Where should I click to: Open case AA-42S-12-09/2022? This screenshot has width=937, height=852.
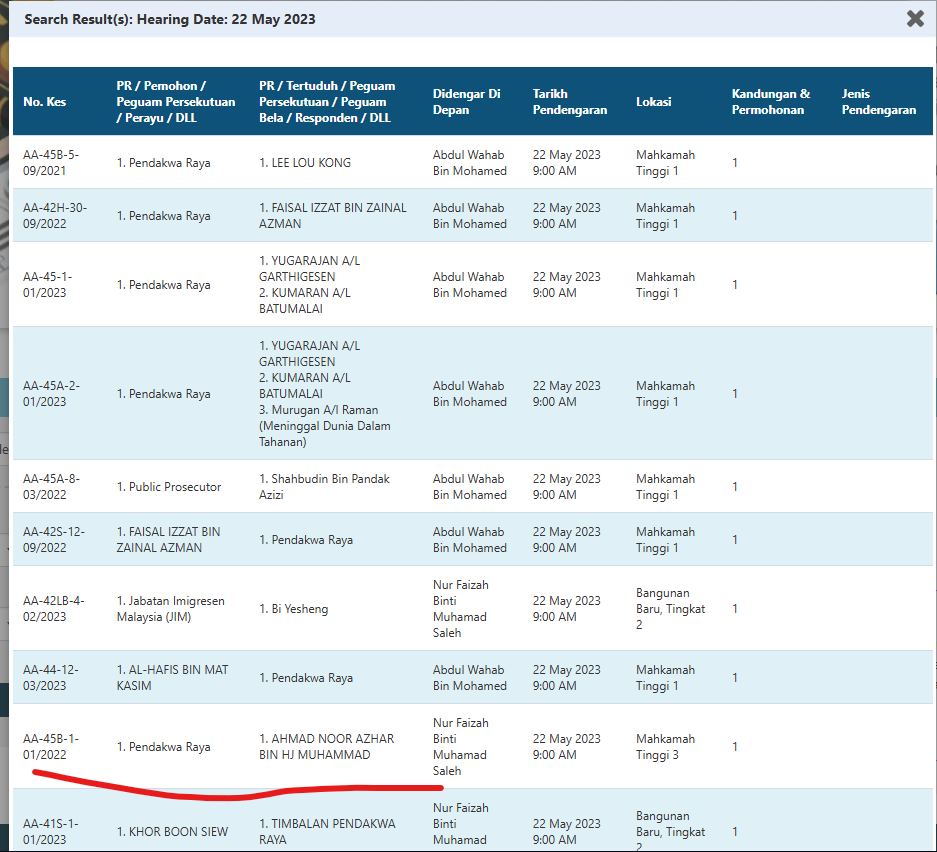tap(54, 540)
